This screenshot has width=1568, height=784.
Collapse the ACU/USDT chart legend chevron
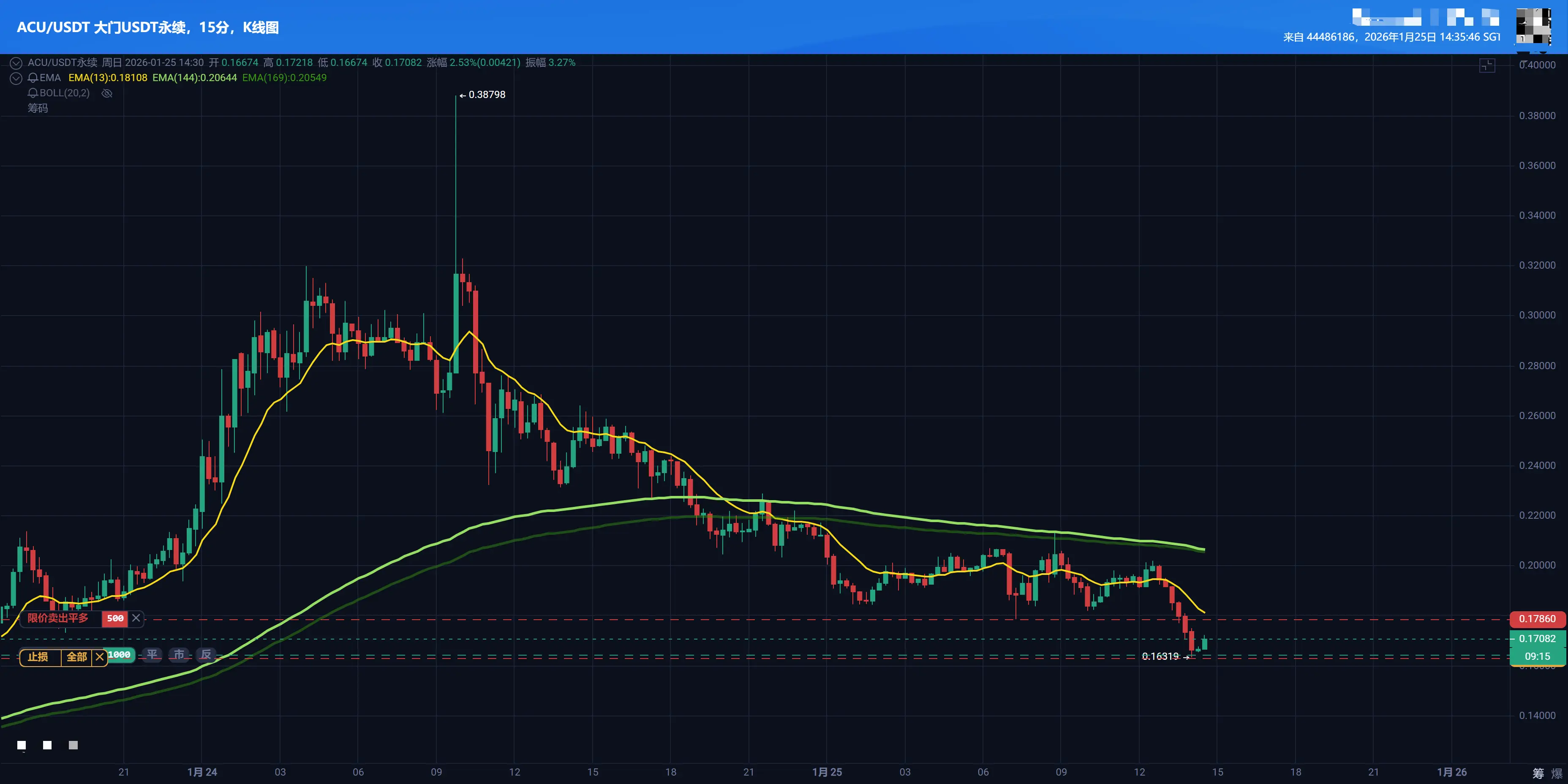tap(16, 63)
